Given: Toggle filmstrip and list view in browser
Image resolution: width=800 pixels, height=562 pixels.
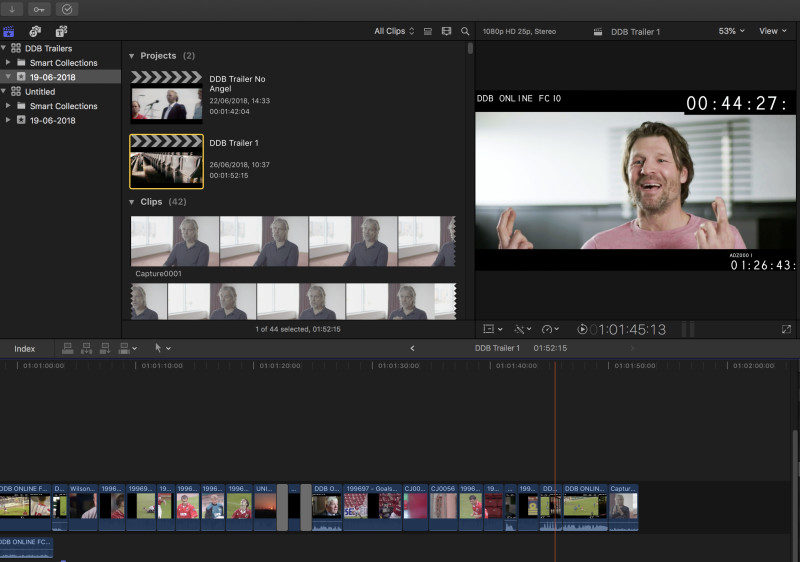Looking at the screenshot, I should pos(446,31).
